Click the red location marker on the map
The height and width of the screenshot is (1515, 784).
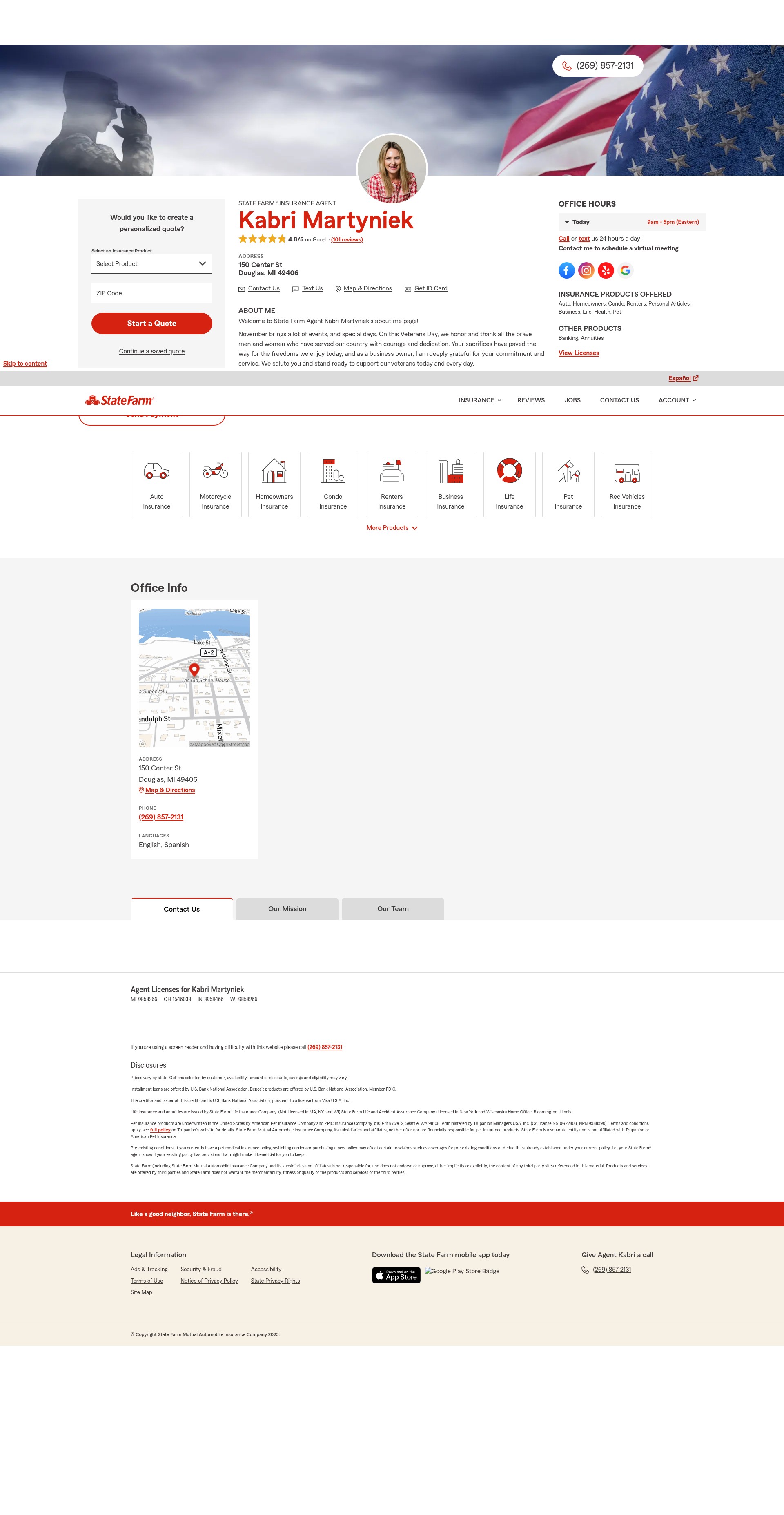click(x=194, y=670)
